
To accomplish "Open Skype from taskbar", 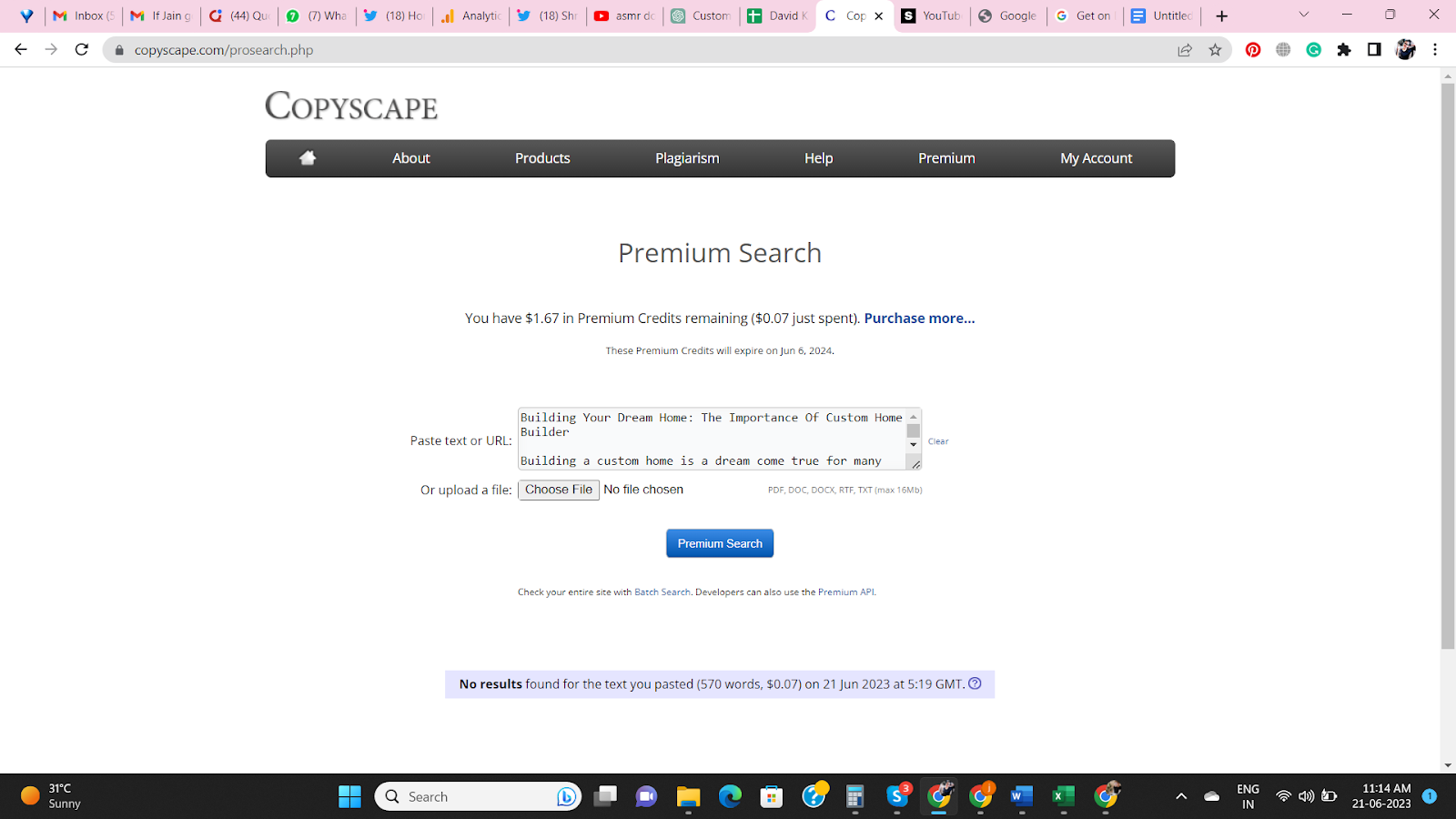I will tap(897, 796).
